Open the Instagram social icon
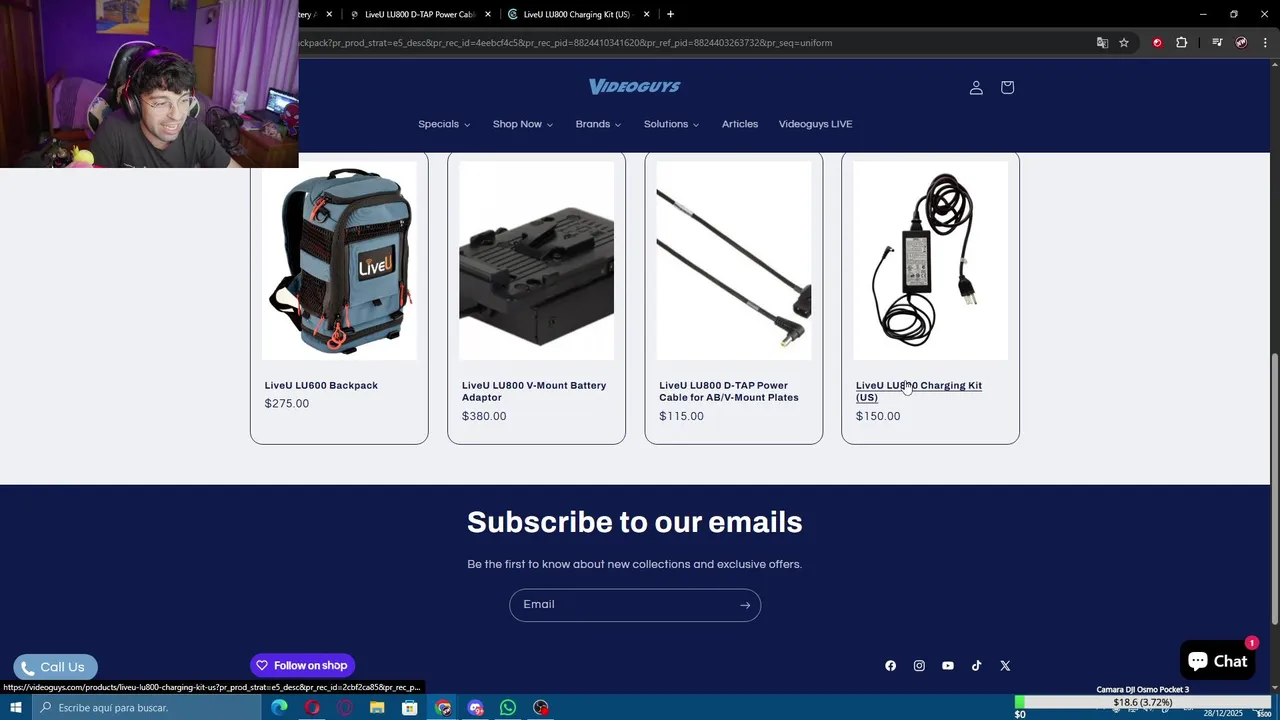This screenshot has height=720, width=1280. tap(919, 666)
